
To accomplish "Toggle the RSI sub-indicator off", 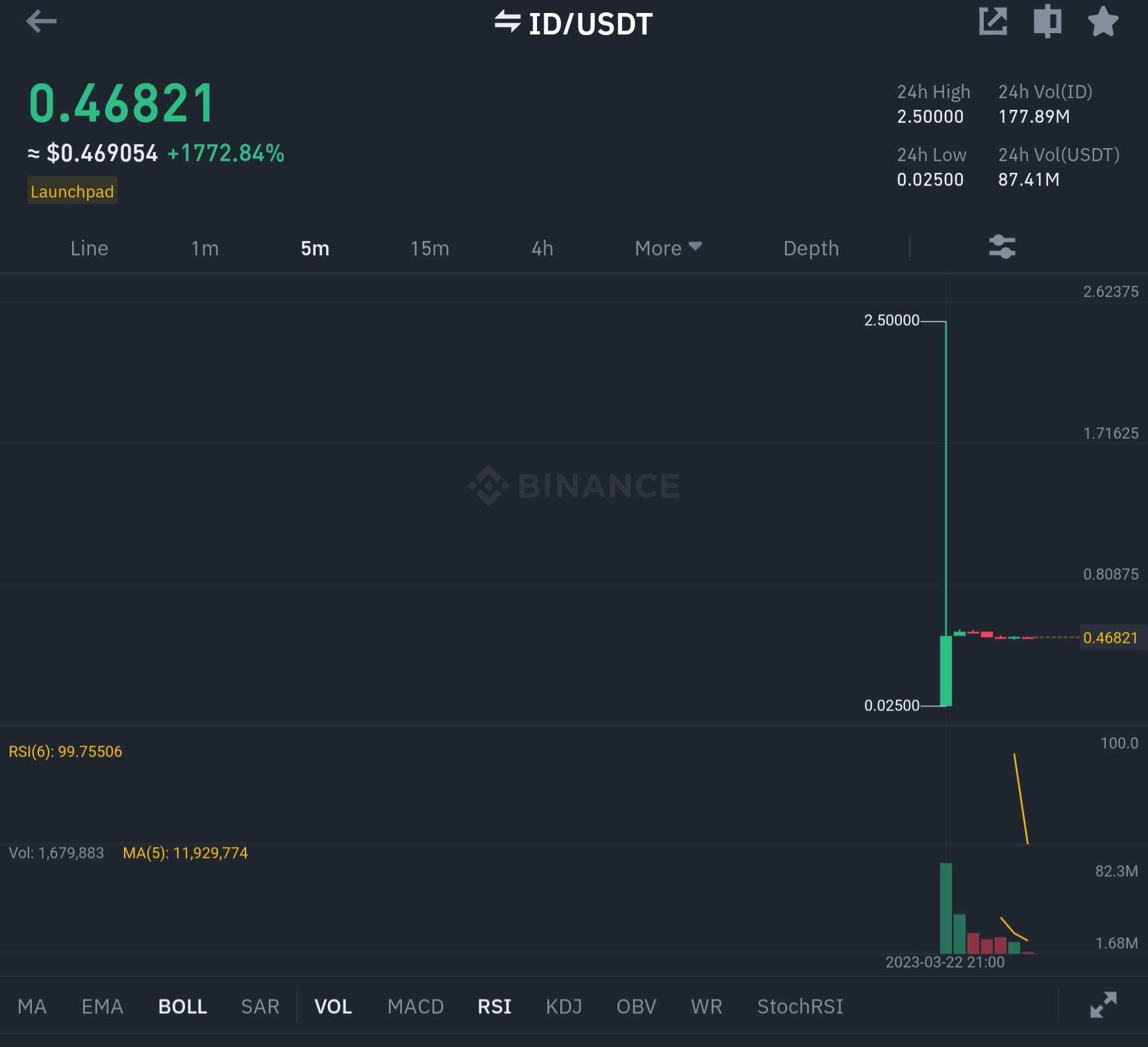I will [x=494, y=1006].
